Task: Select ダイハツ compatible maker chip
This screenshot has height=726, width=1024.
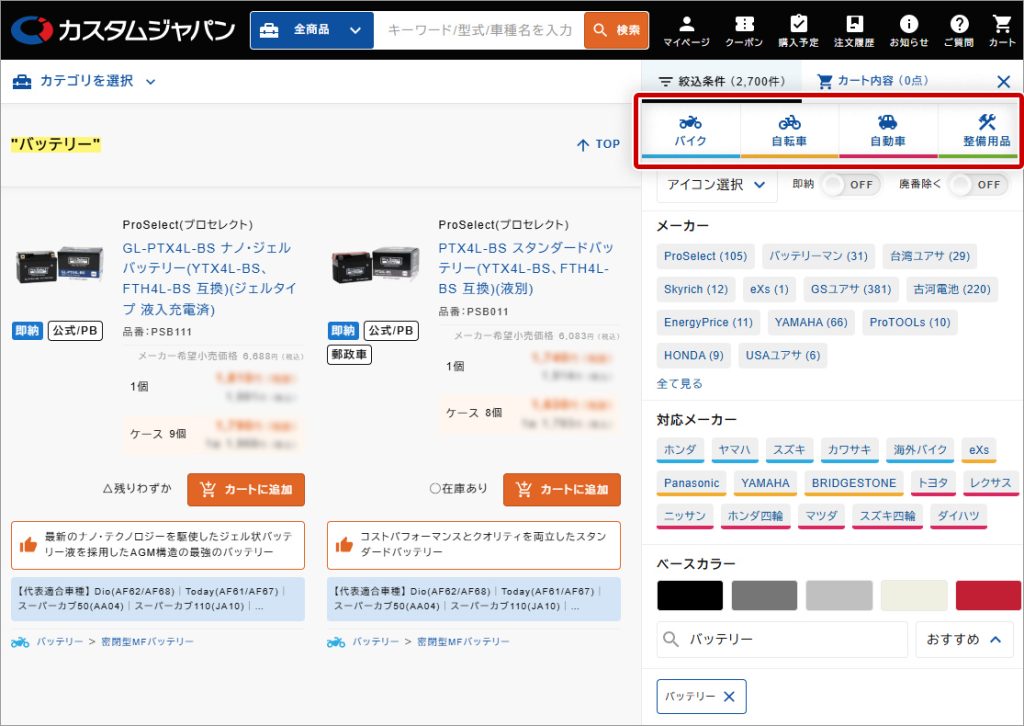Action: [x=959, y=516]
